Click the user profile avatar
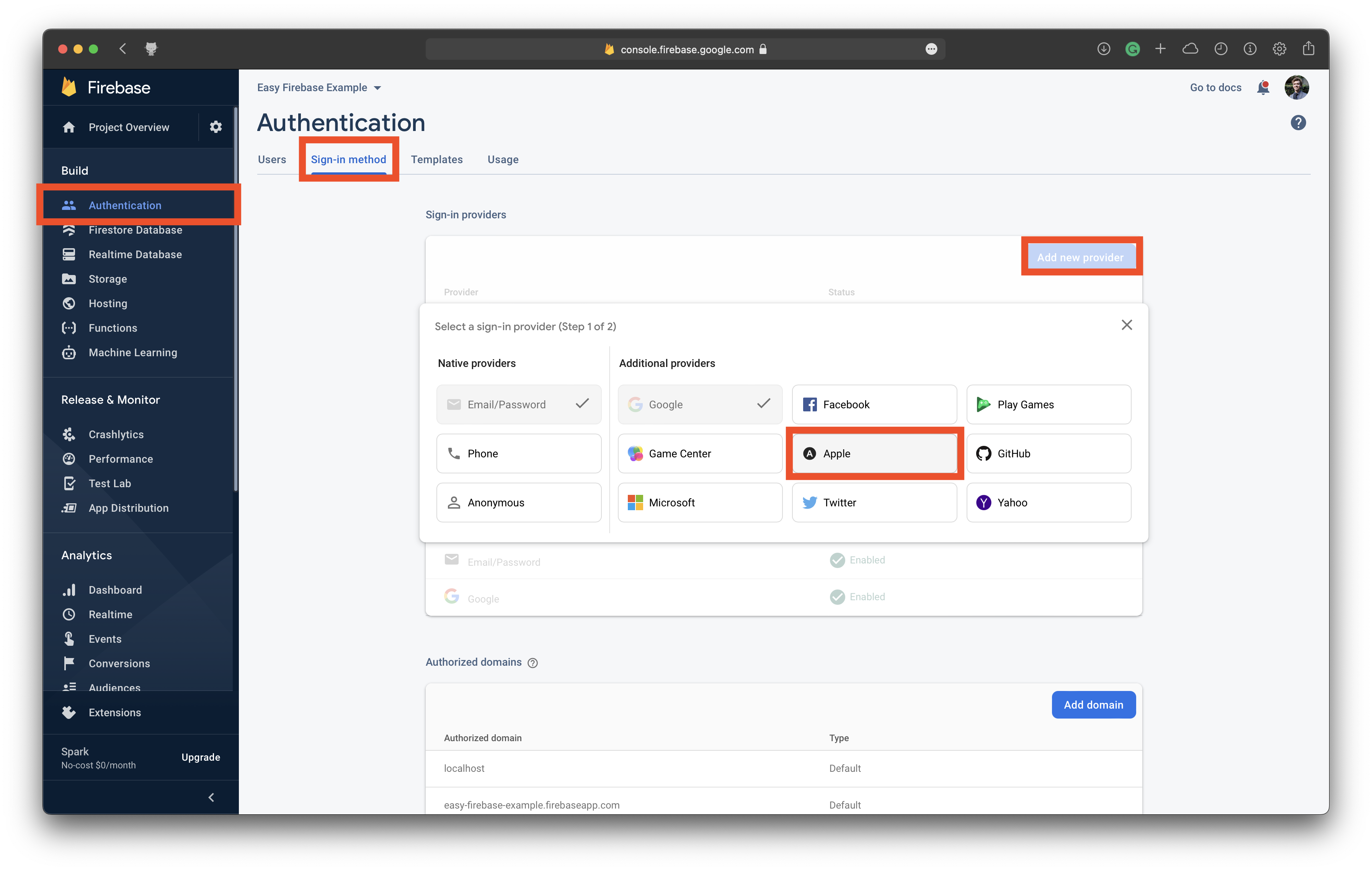 [1296, 87]
